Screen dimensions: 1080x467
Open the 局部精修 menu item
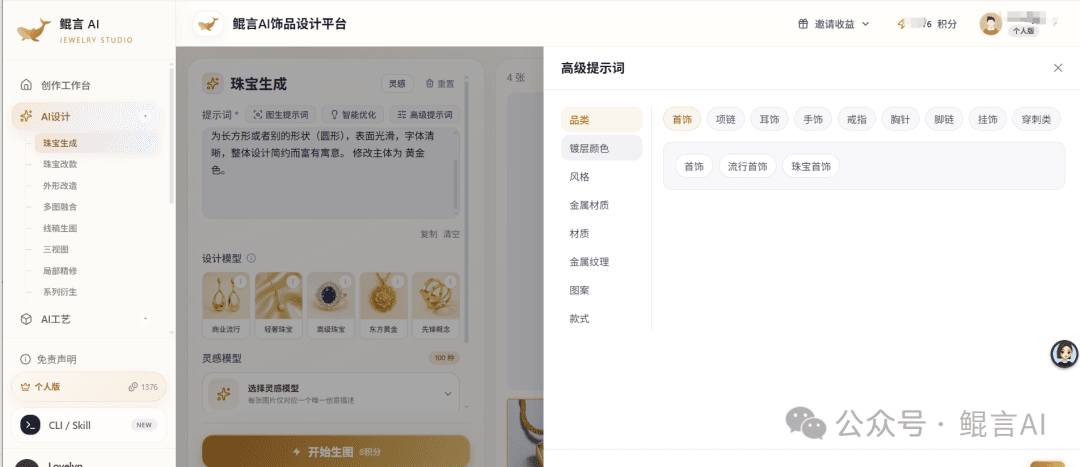click(60, 271)
